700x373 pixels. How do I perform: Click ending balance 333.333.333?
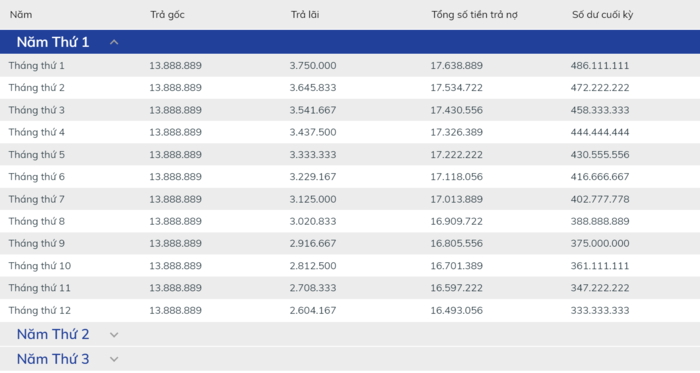600,311
